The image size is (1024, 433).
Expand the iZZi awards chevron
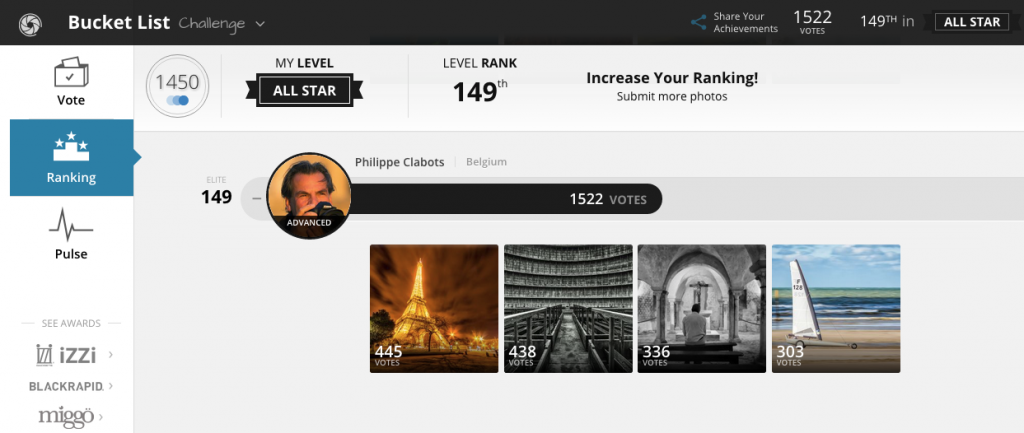[110, 355]
